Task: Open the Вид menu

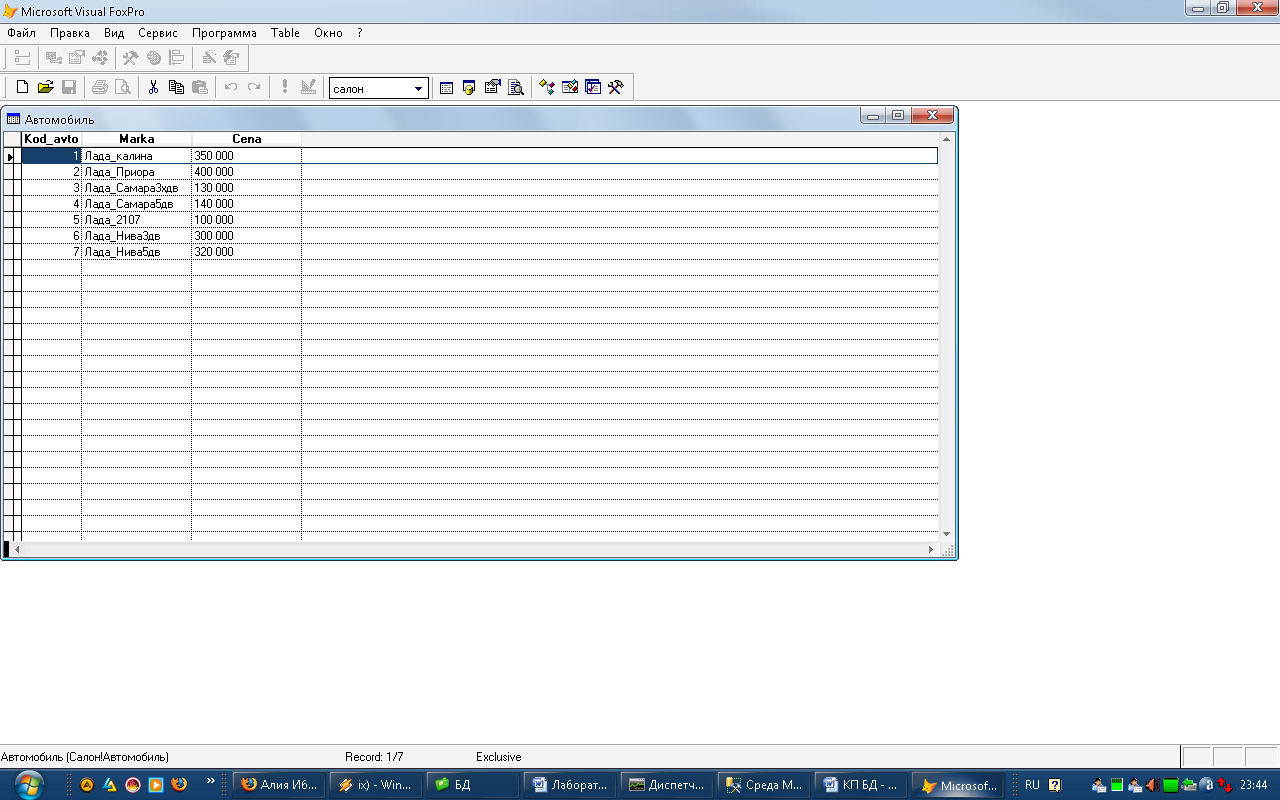Action: point(114,33)
